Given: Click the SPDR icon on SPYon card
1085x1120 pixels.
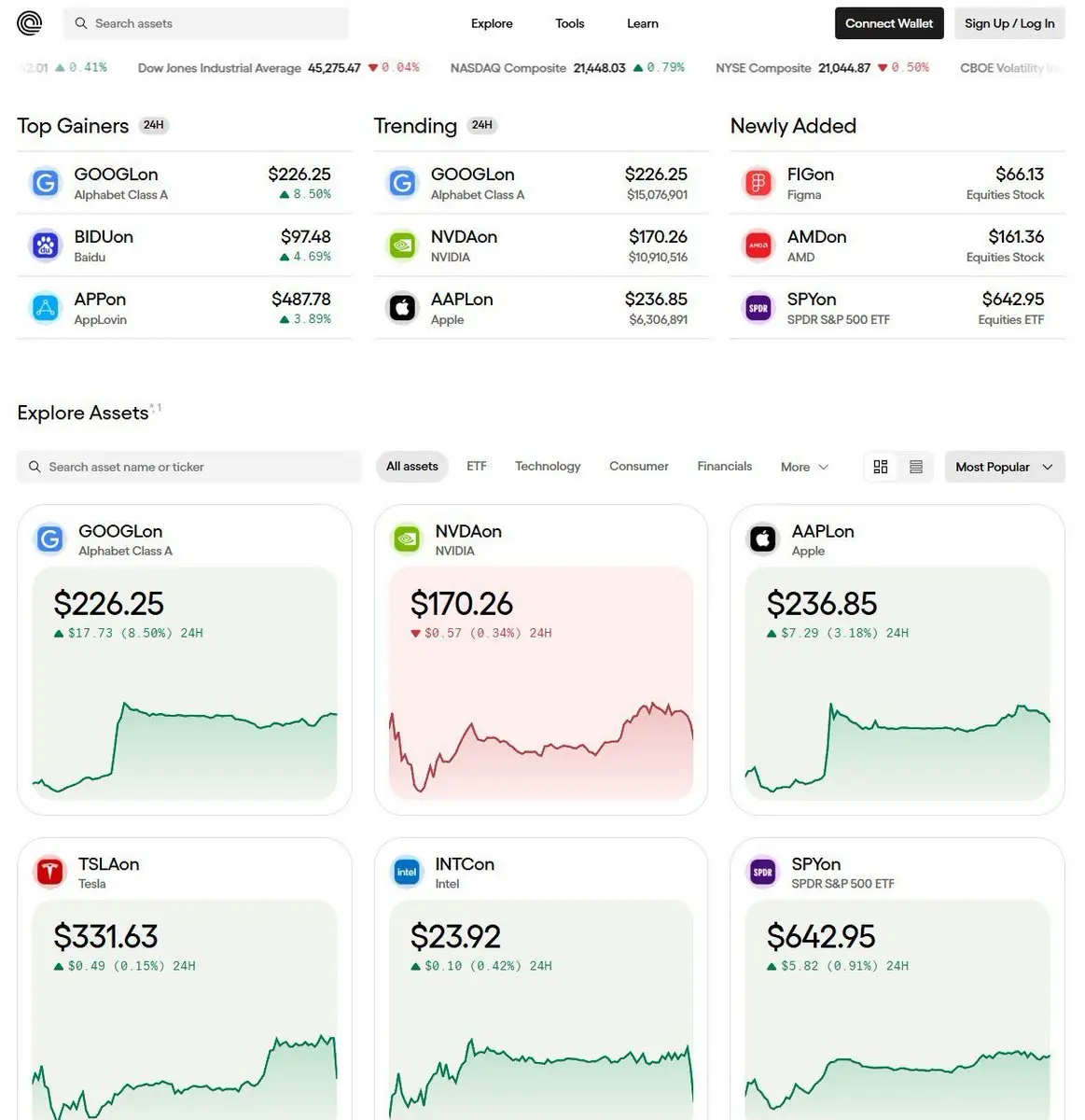Looking at the screenshot, I should tap(763, 872).
